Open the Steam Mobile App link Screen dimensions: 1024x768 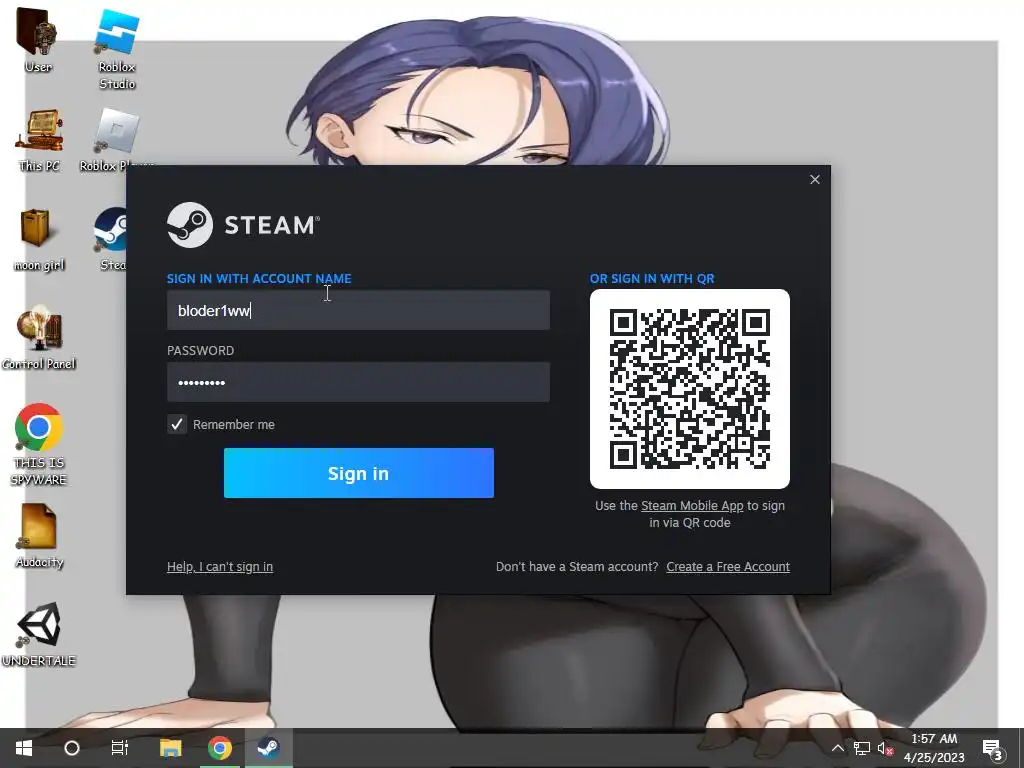coord(692,505)
